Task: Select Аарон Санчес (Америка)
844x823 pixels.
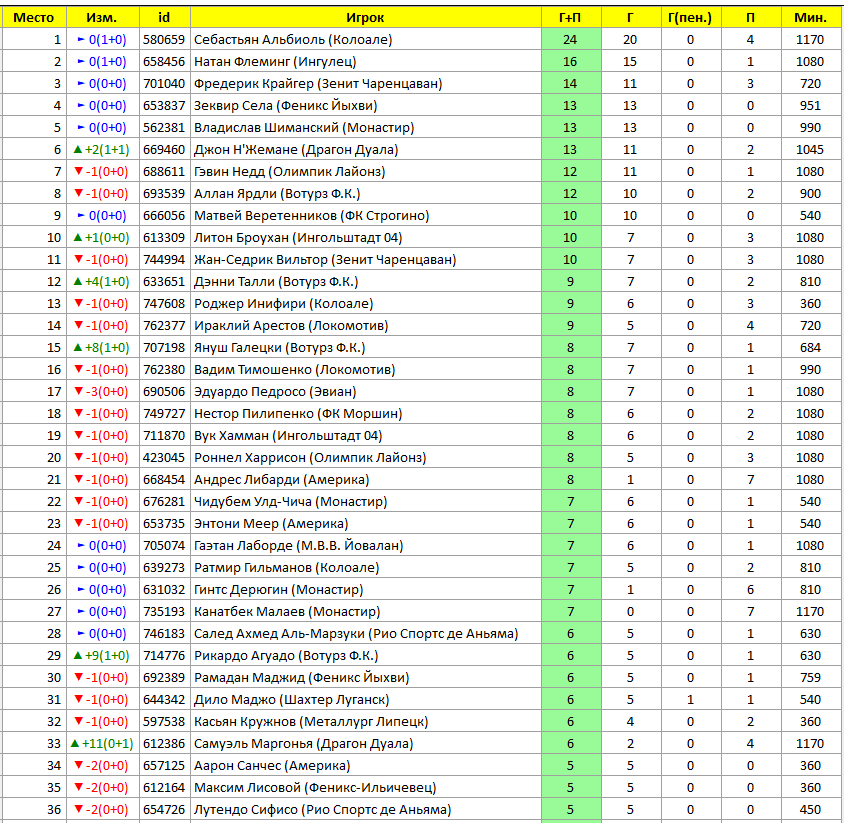Action: click(x=272, y=766)
